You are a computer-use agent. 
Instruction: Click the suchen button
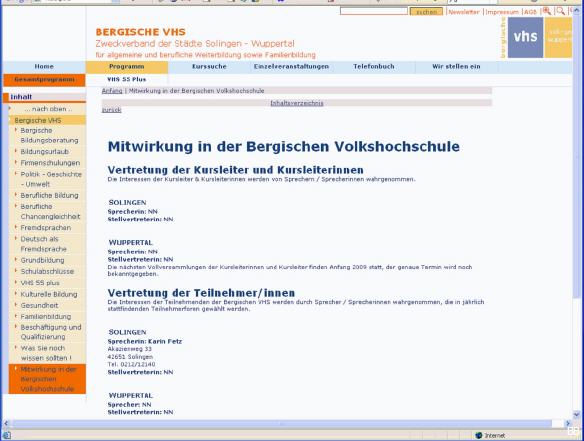point(426,12)
